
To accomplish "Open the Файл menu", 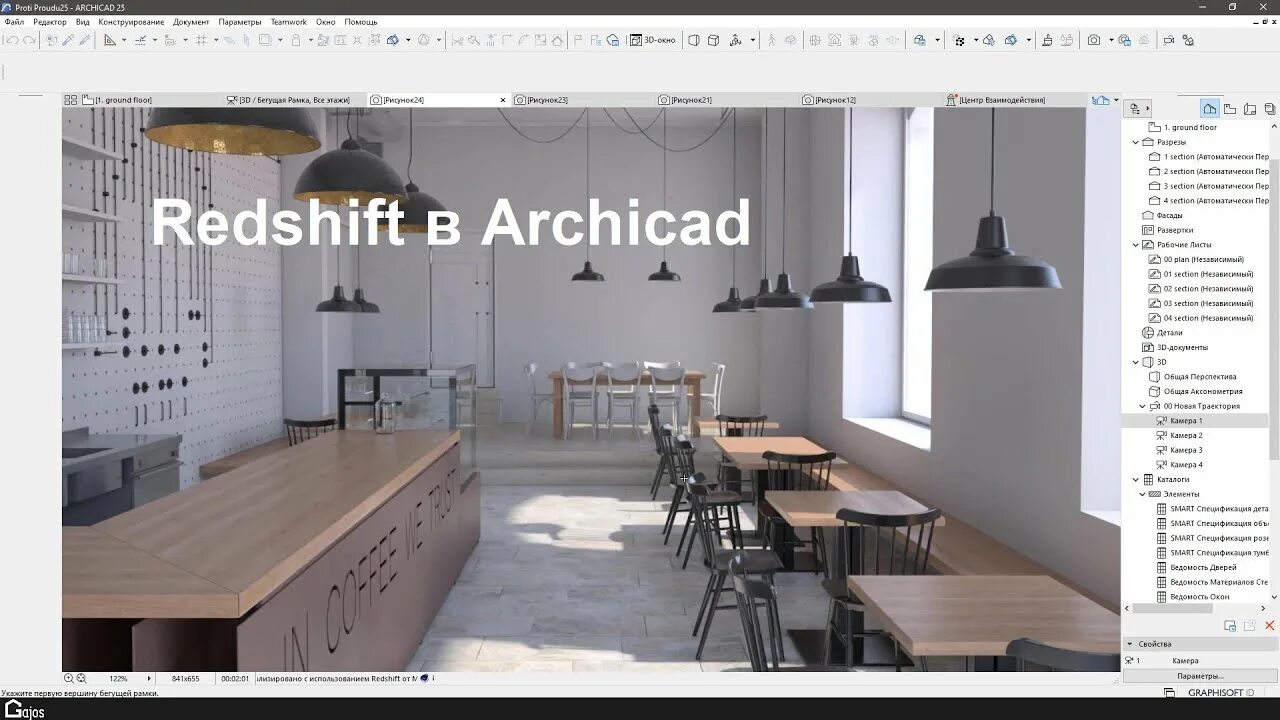I will pyautogui.click(x=14, y=22).
